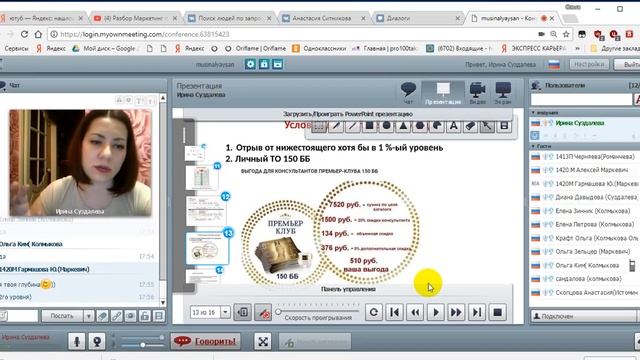The height and width of the screenshot is (360, 640).
Task: Adjust the lower volume slider near webcam
Action: pyautogui.click(x=142, y=345)
